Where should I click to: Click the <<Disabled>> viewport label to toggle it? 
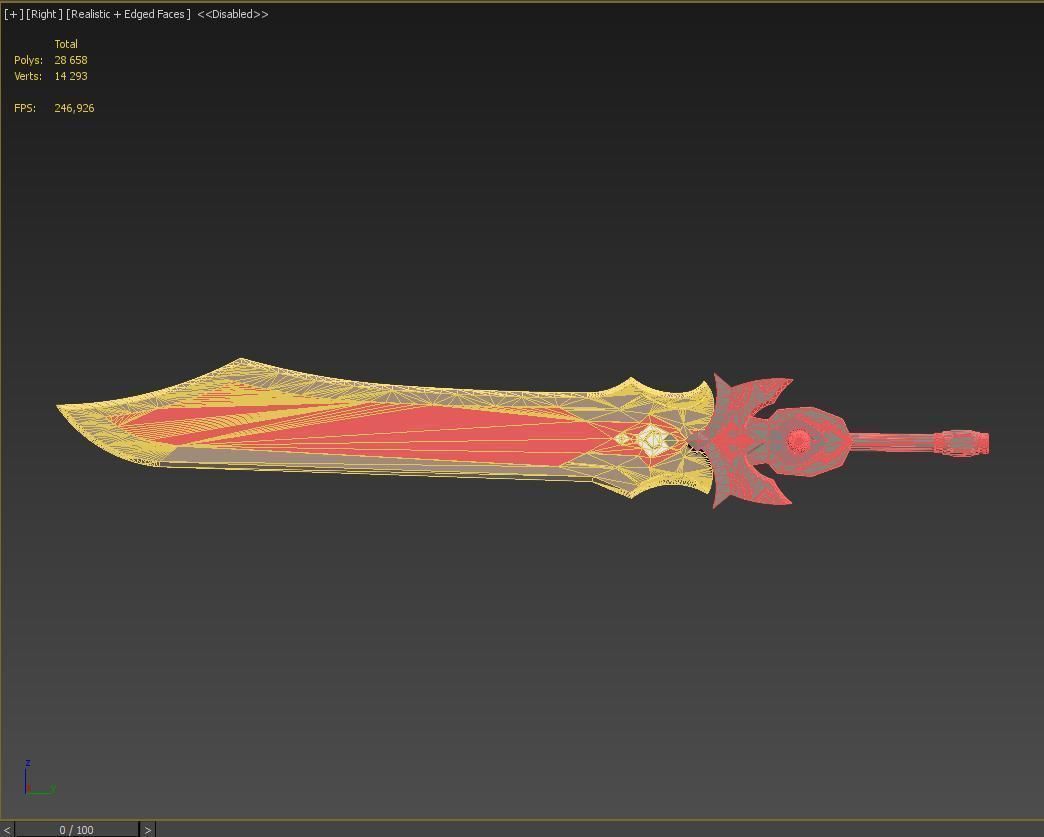[x=234, y=14]
